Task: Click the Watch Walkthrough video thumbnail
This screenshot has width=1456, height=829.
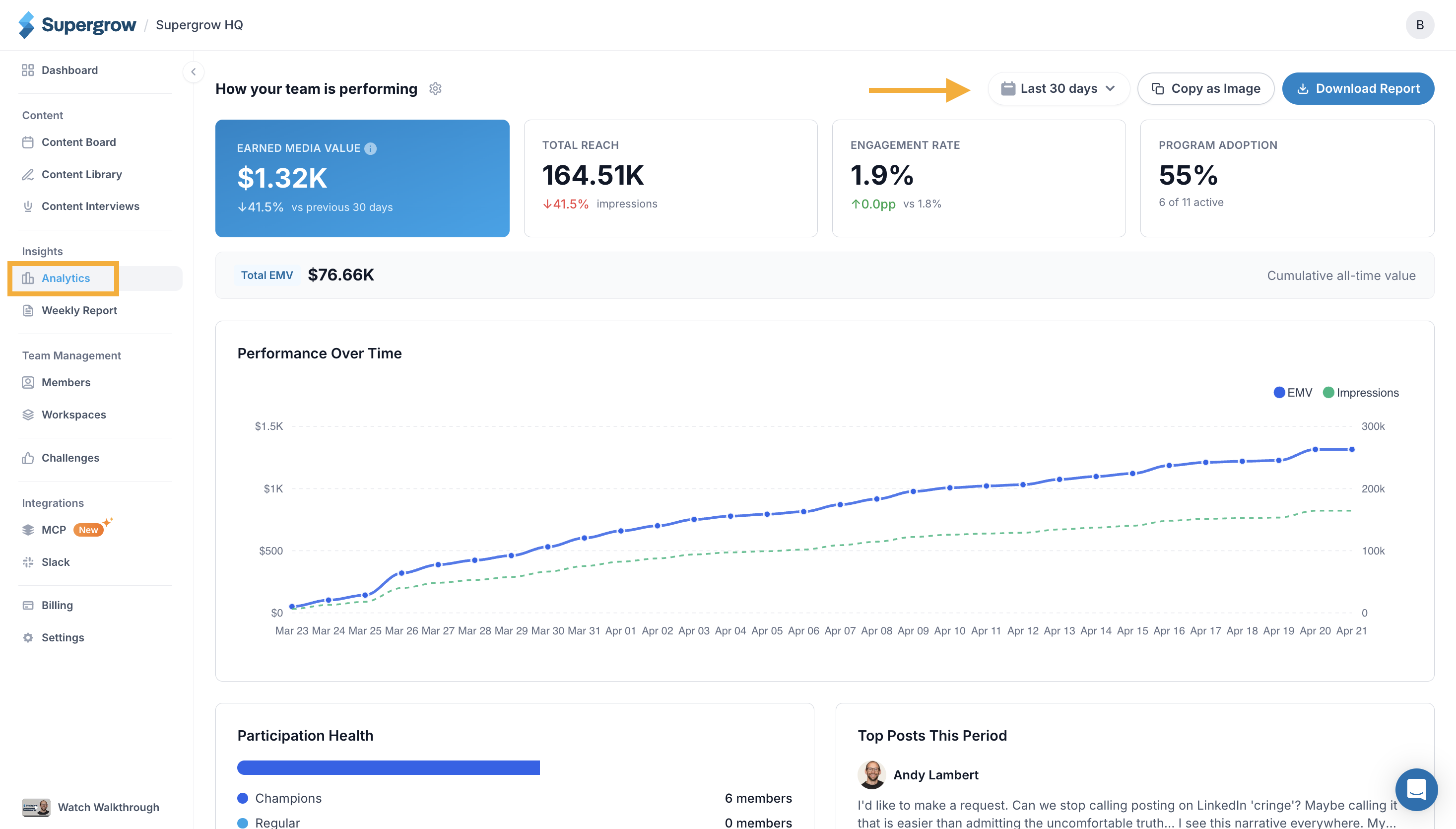Action: point(36,807)
